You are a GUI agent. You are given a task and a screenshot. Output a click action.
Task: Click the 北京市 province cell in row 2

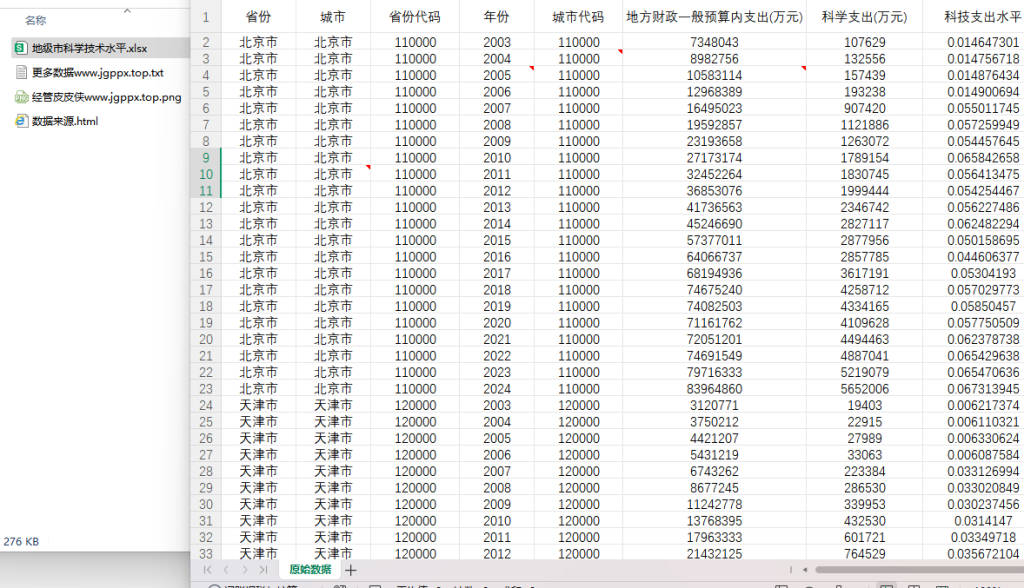259,42
